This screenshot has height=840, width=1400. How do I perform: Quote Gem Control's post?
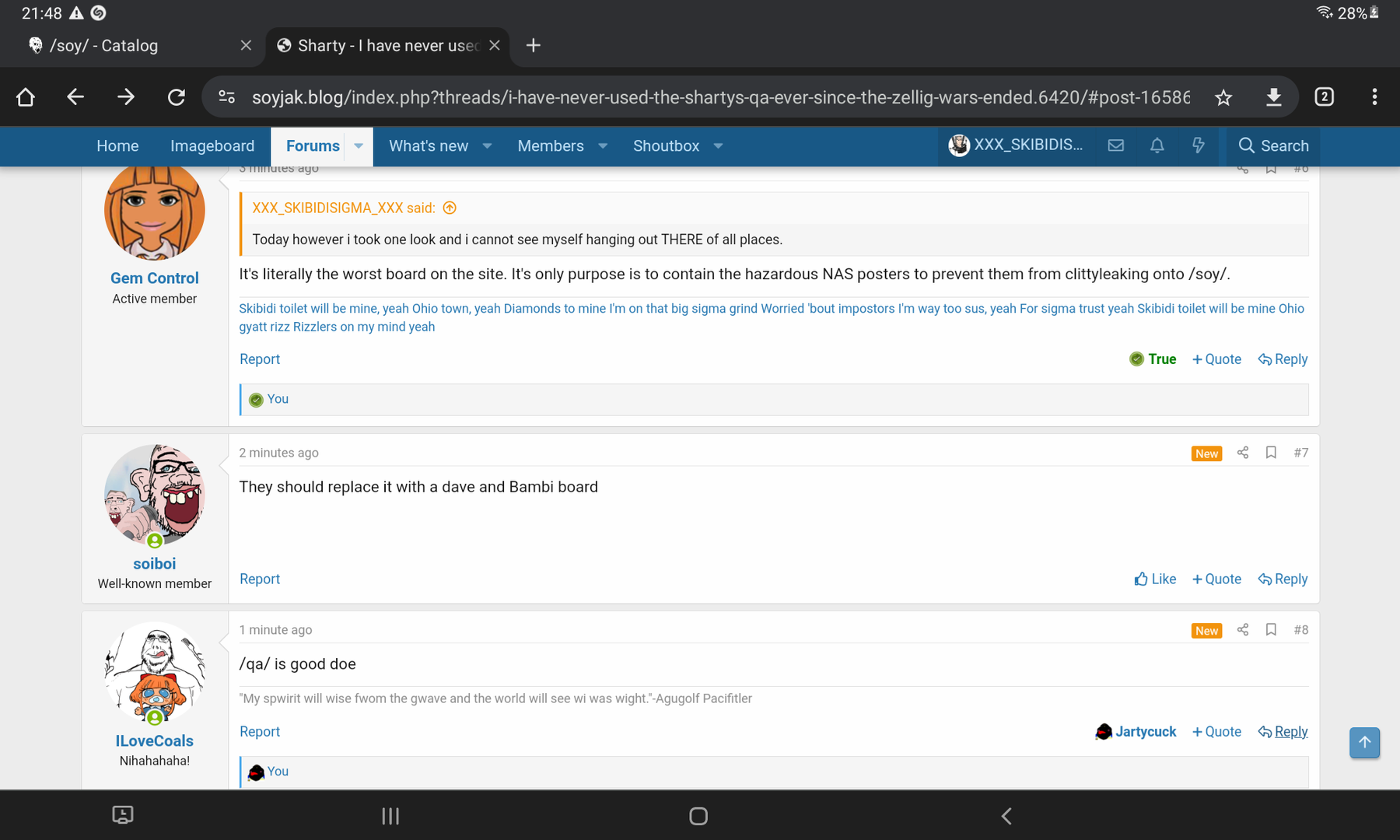coord(1216,359)
